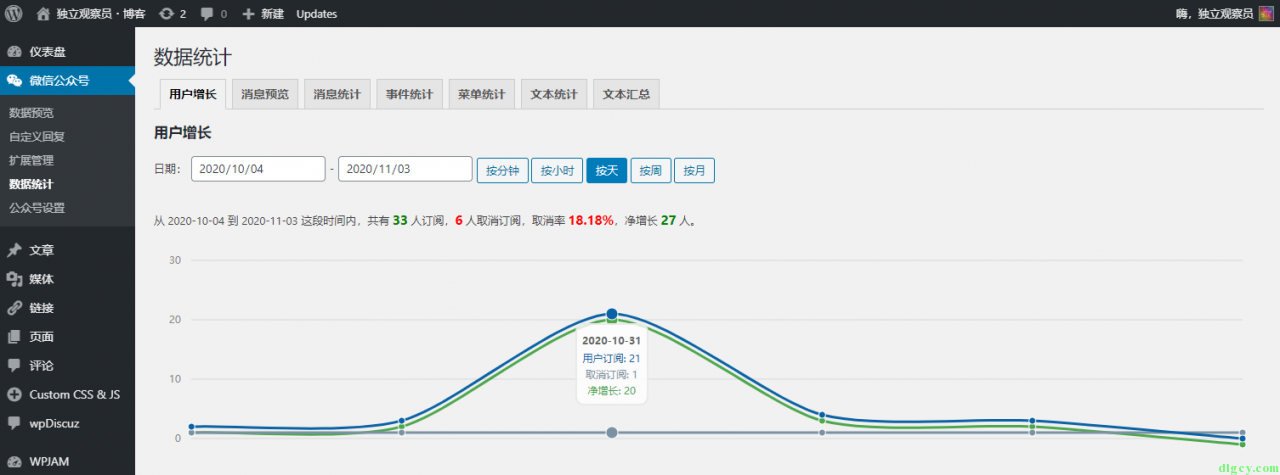The width and height of the screenshot is (1280, 475).
Task: Switch to the 消息统计 tab
Action: click(337, 94)
